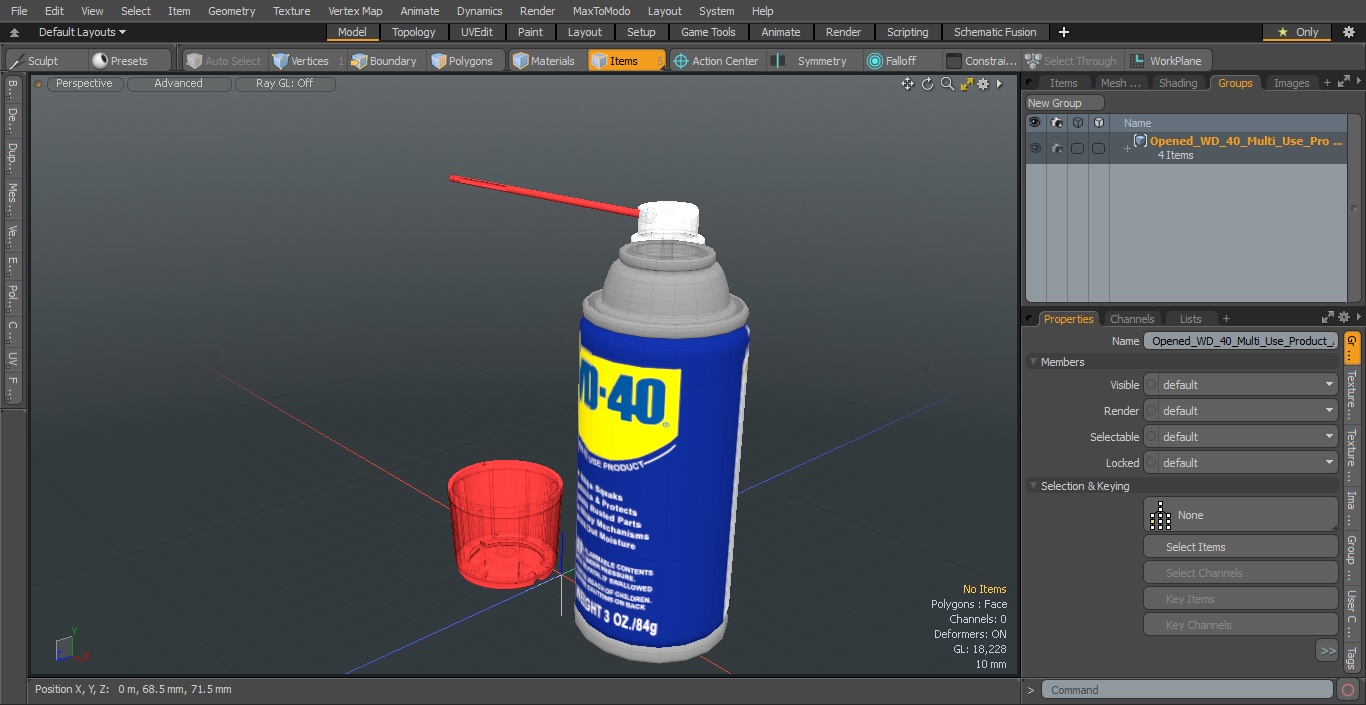Toggle visibility eye for Opened_WD_40 group

click(x=1035, y=148)
